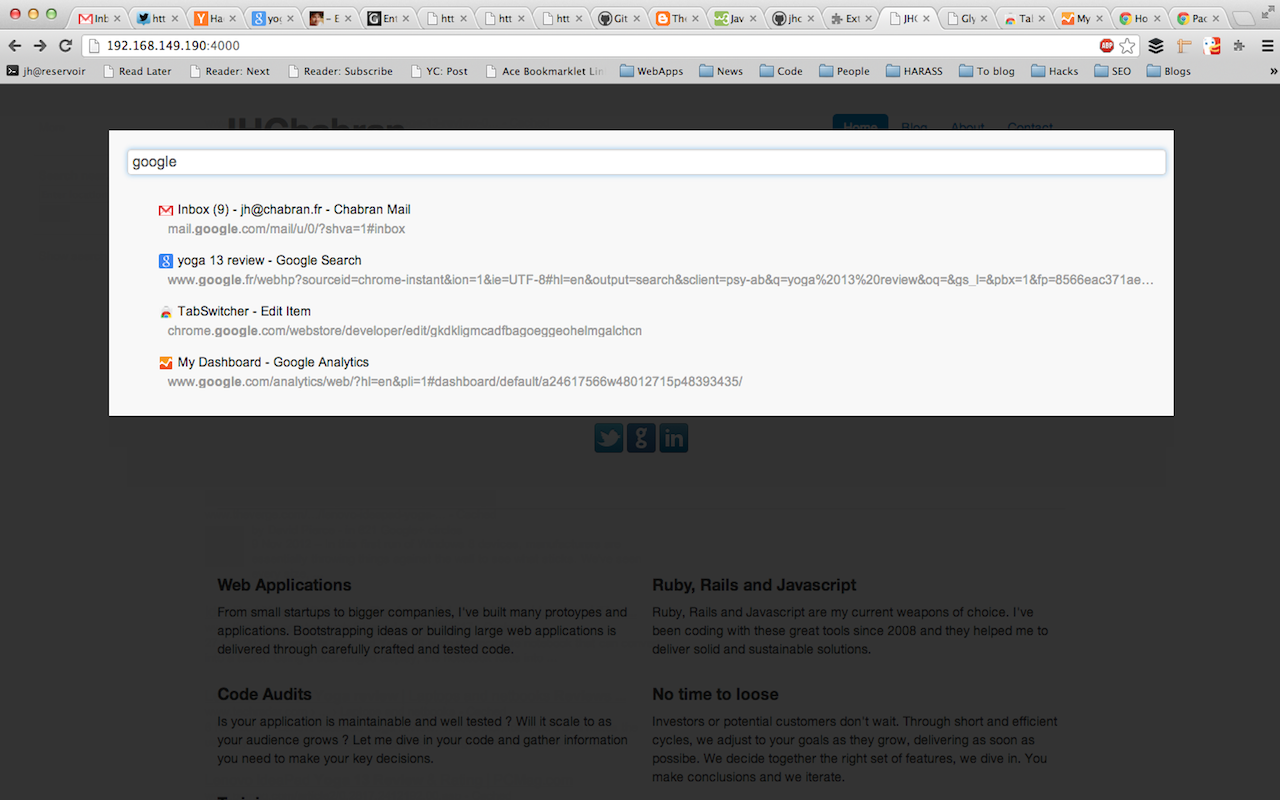The image size is (1280, 800).
Task: Click the Google Plus icon on the page behind
Action: point(641,437)
